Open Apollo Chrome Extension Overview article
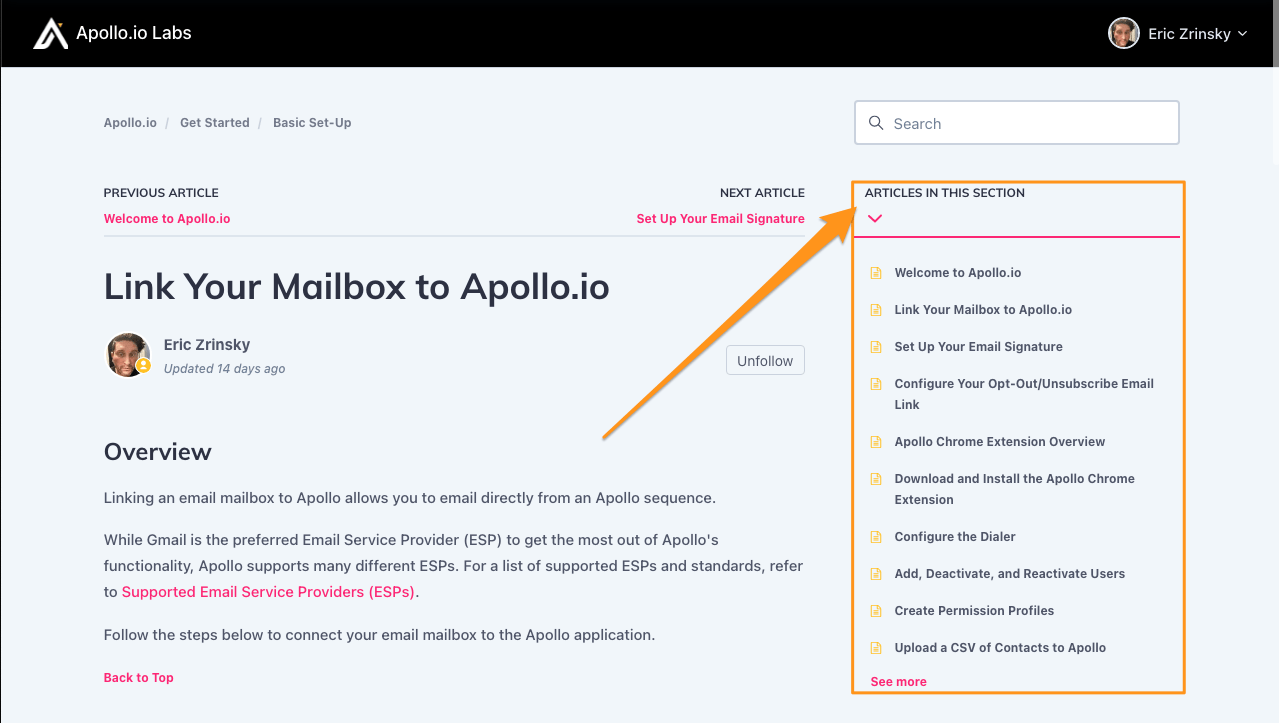 click(1000, 442)
